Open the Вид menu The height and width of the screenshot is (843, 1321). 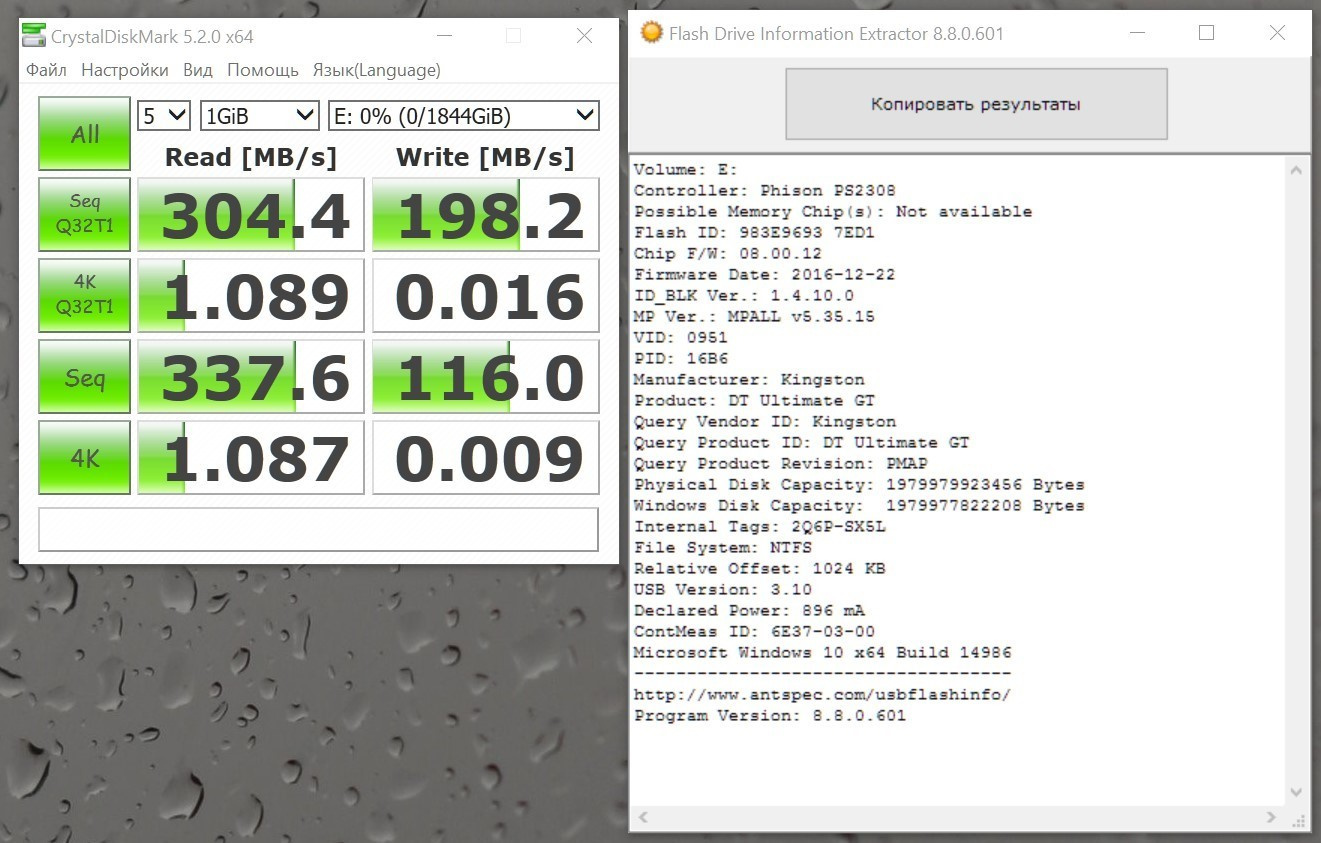coord(197,70)
